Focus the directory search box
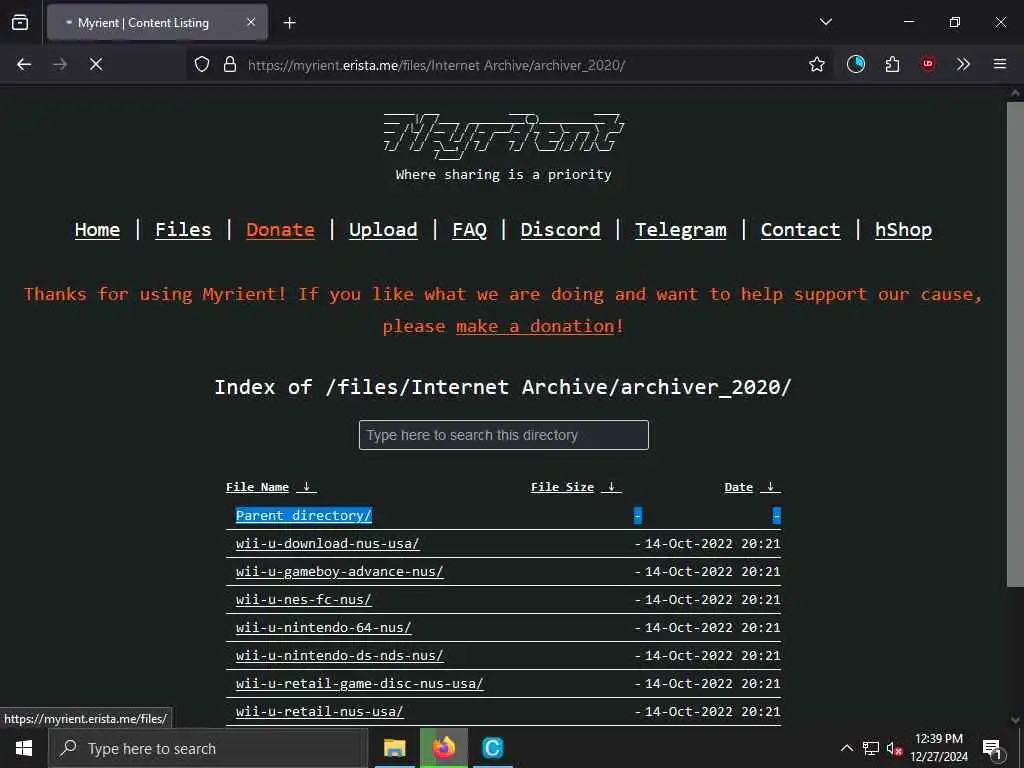 504,435
